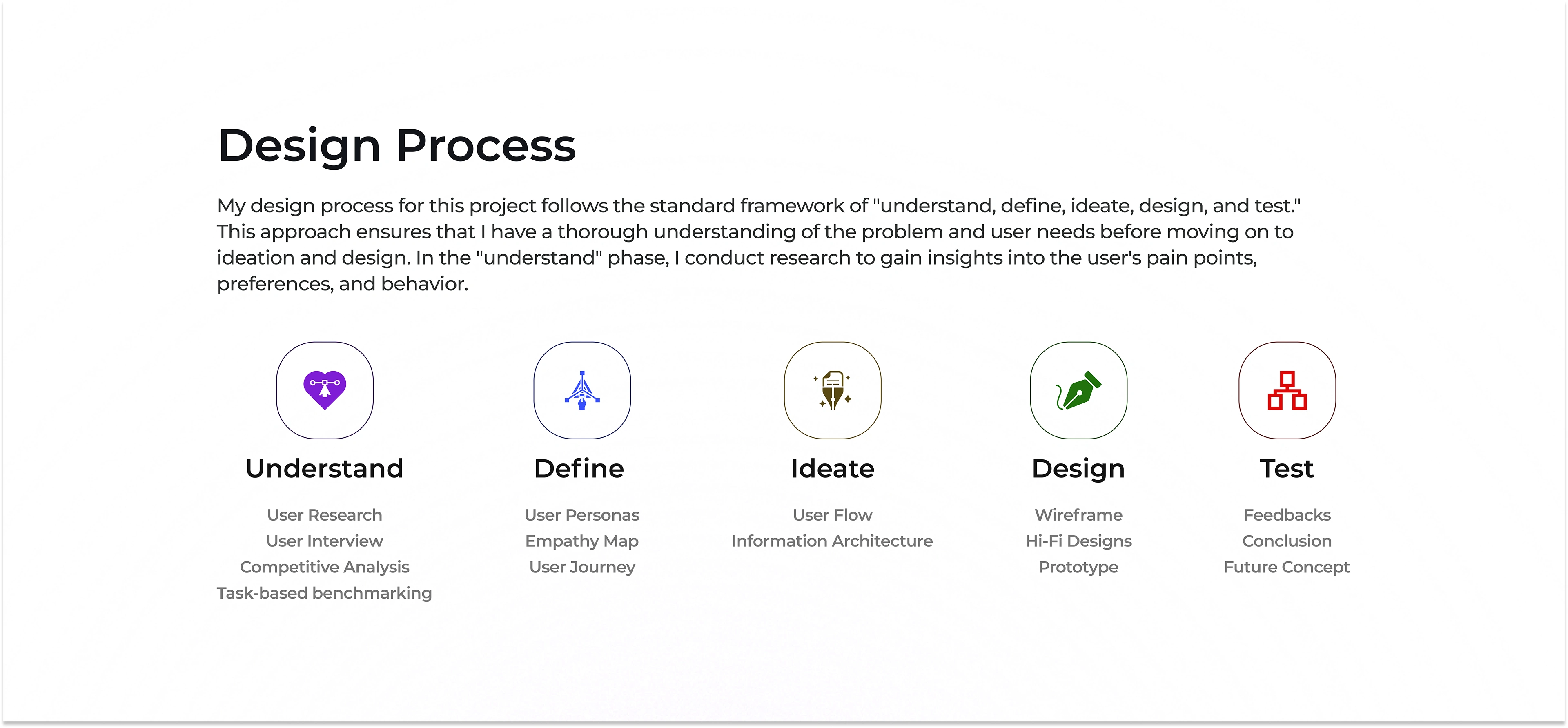This screenshot has height=728, width=1568.
Task: Click User Flow under Ideate
Action: 832,515
